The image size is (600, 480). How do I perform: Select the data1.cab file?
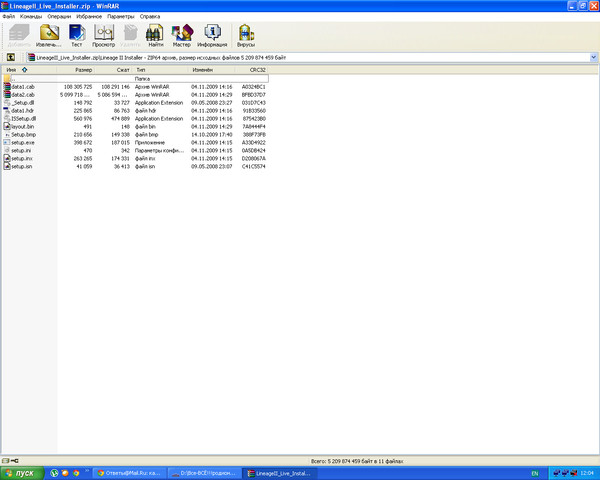(136, 87)
